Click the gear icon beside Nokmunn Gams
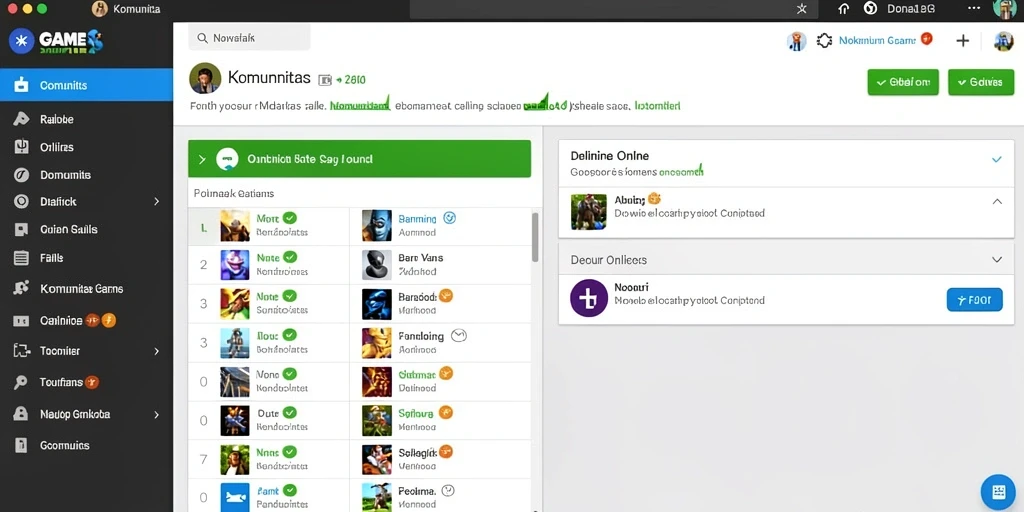Image resolution: width=1024 pixels, height=512 pixels. pos(824,40)
